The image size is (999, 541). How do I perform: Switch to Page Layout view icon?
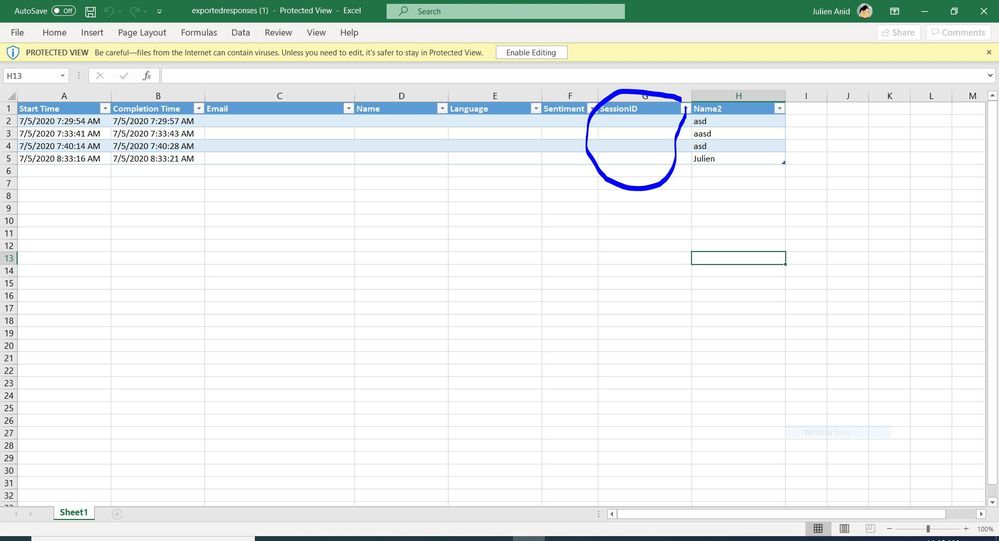[x=844, y=529]
